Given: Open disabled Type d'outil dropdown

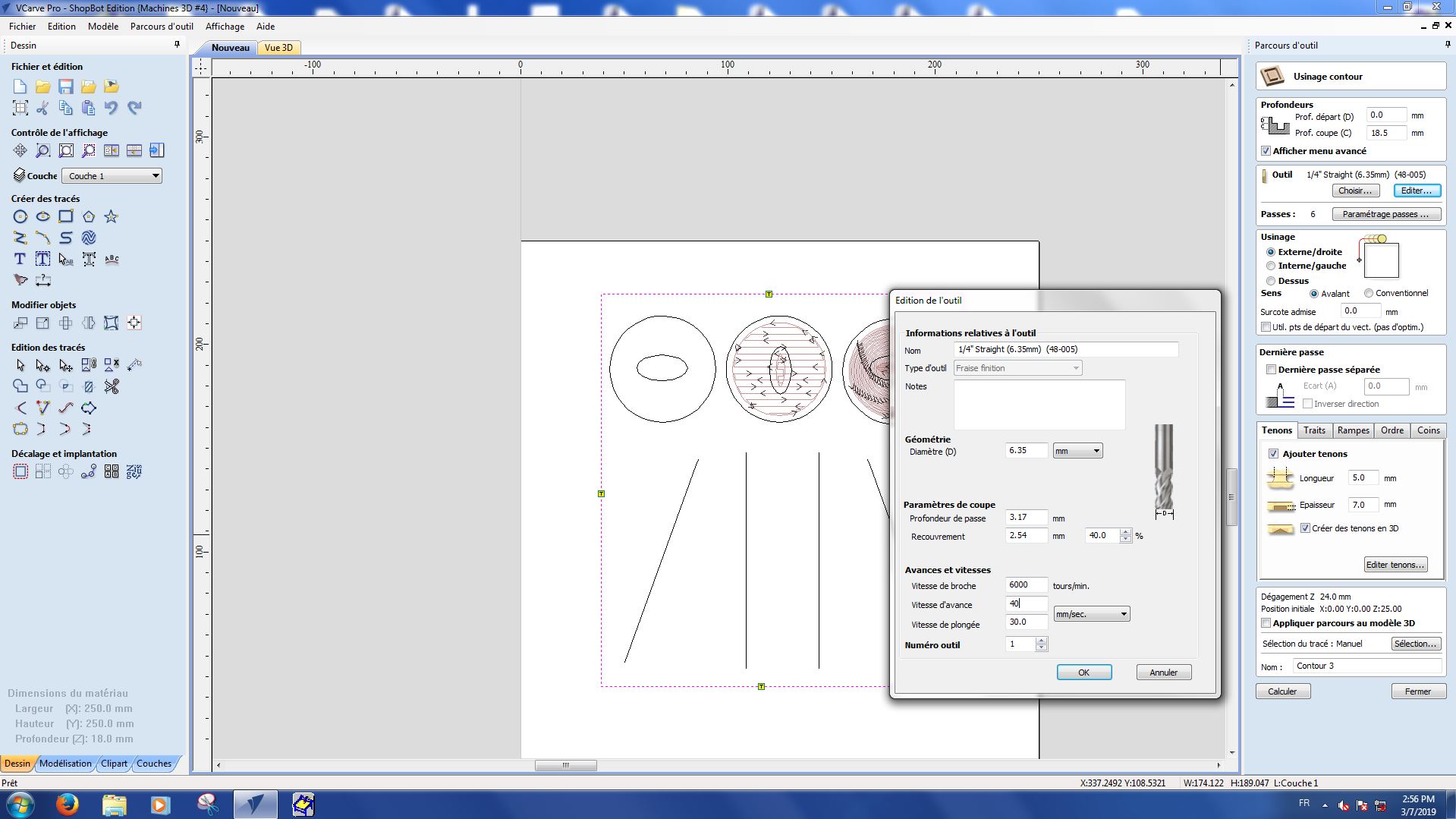Looking at the screenshot, I should (x=1017, y=368).
